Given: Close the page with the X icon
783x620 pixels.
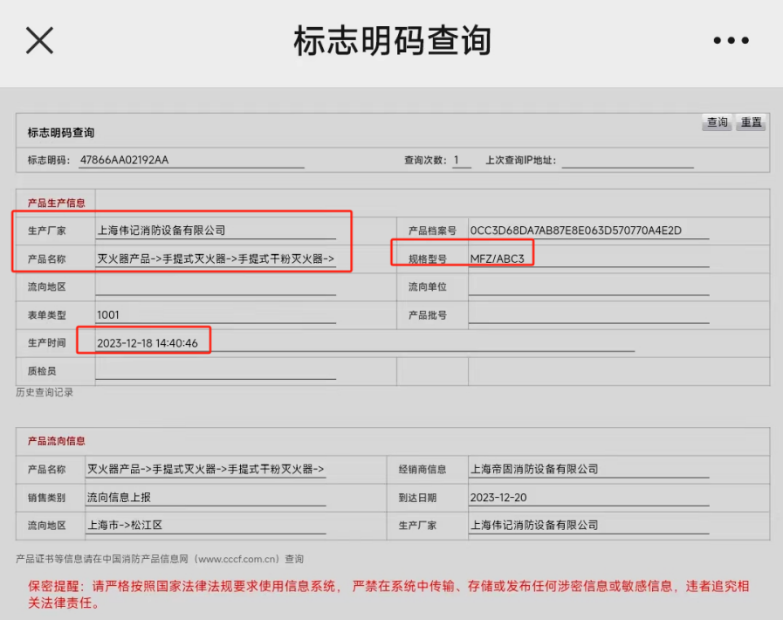Looking at the screenshot, I should pos(39,40).
